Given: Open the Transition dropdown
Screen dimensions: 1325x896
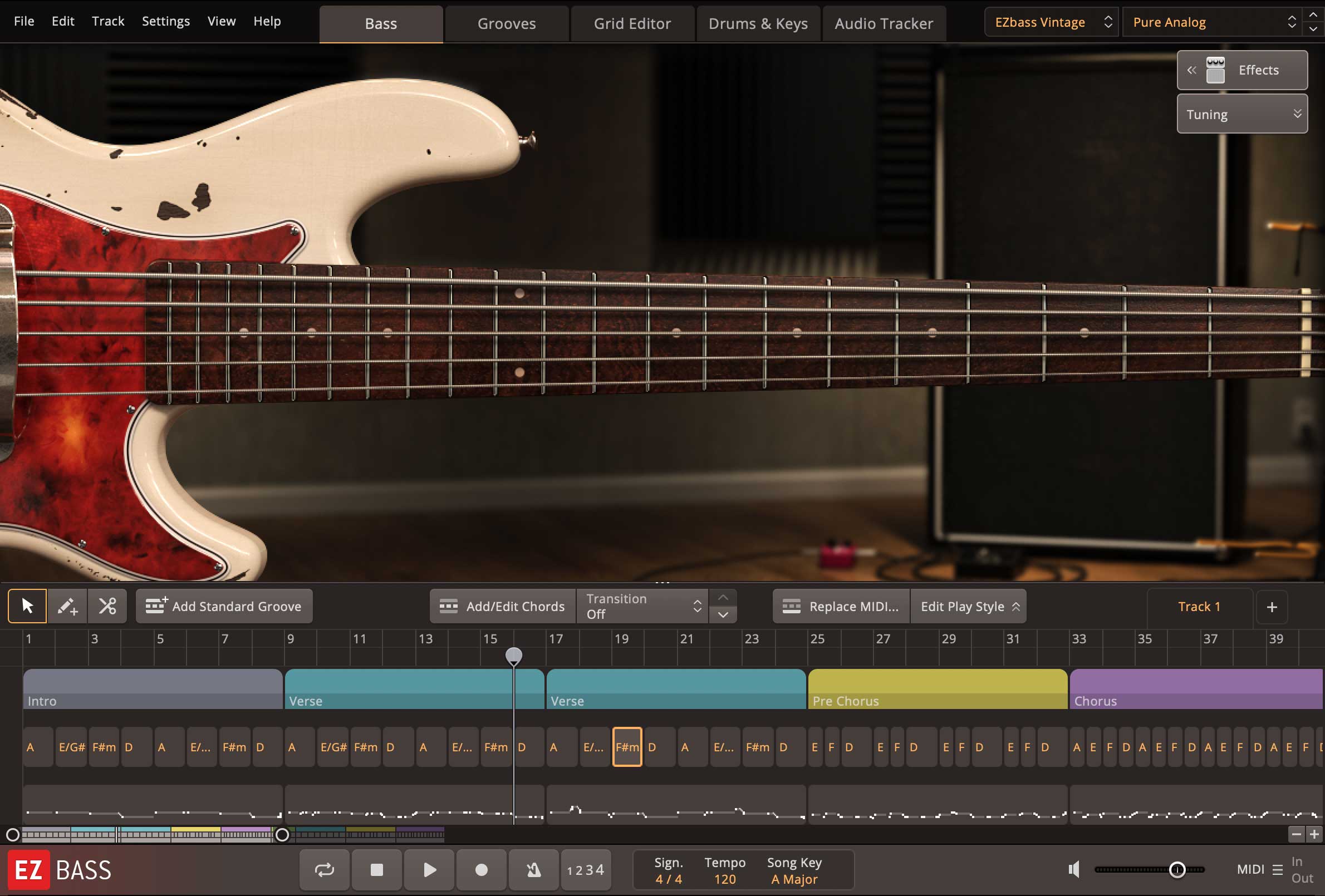Looking at the screenshot, I should [x=642, y=606].
